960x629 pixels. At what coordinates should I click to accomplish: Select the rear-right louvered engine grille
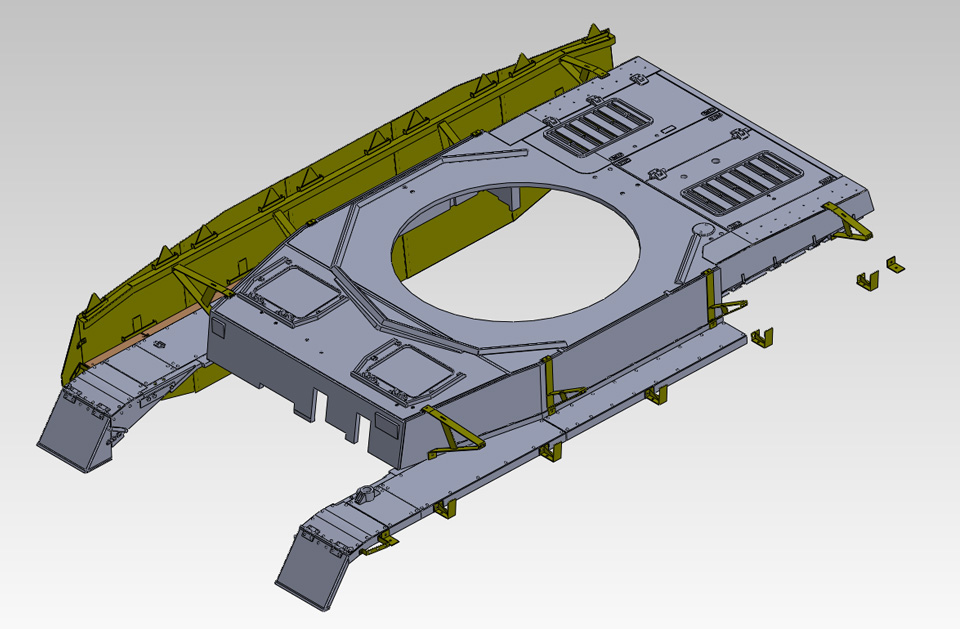coord(739,181)
